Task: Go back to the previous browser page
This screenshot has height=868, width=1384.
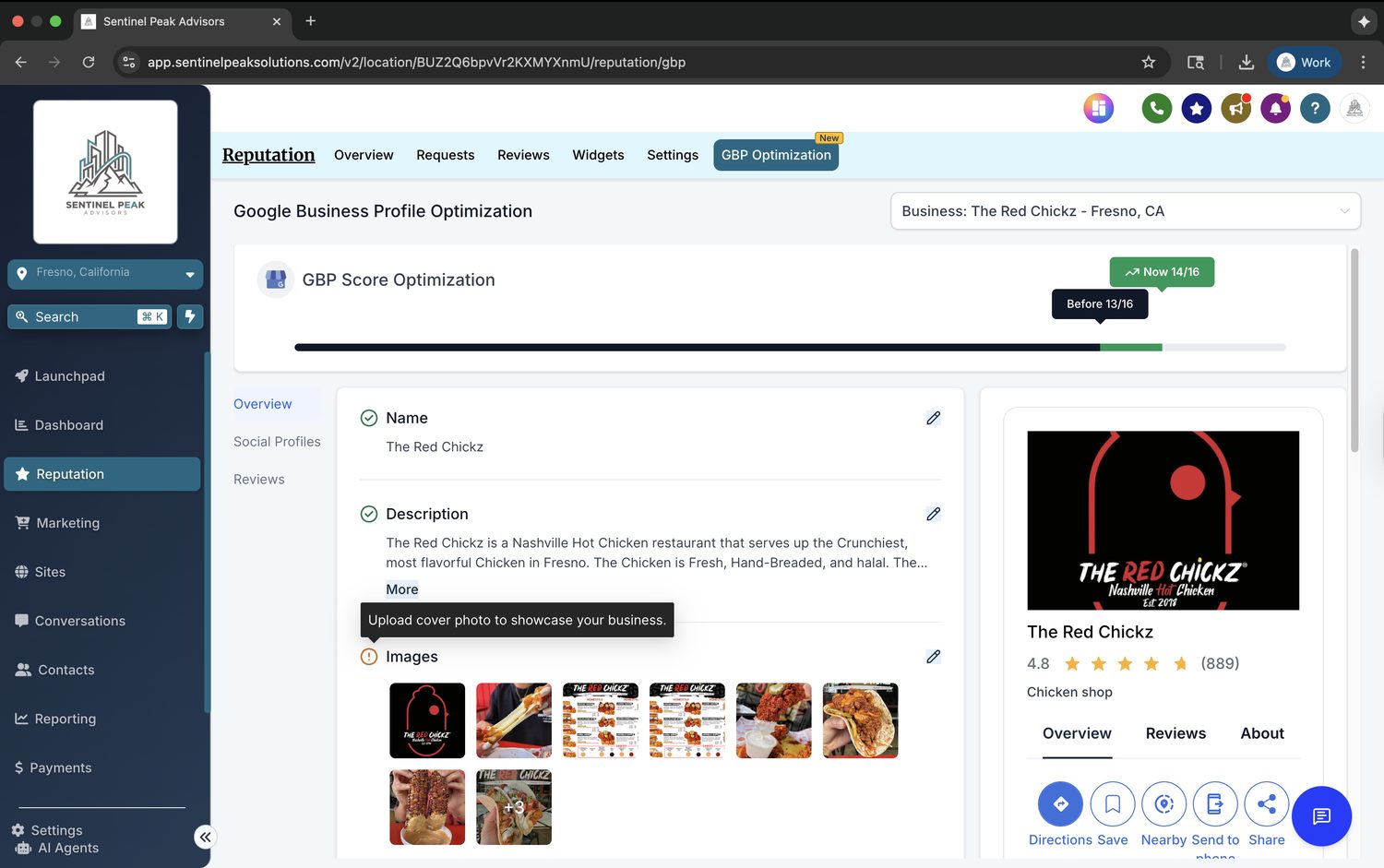Action: click(x=21, y=62)
